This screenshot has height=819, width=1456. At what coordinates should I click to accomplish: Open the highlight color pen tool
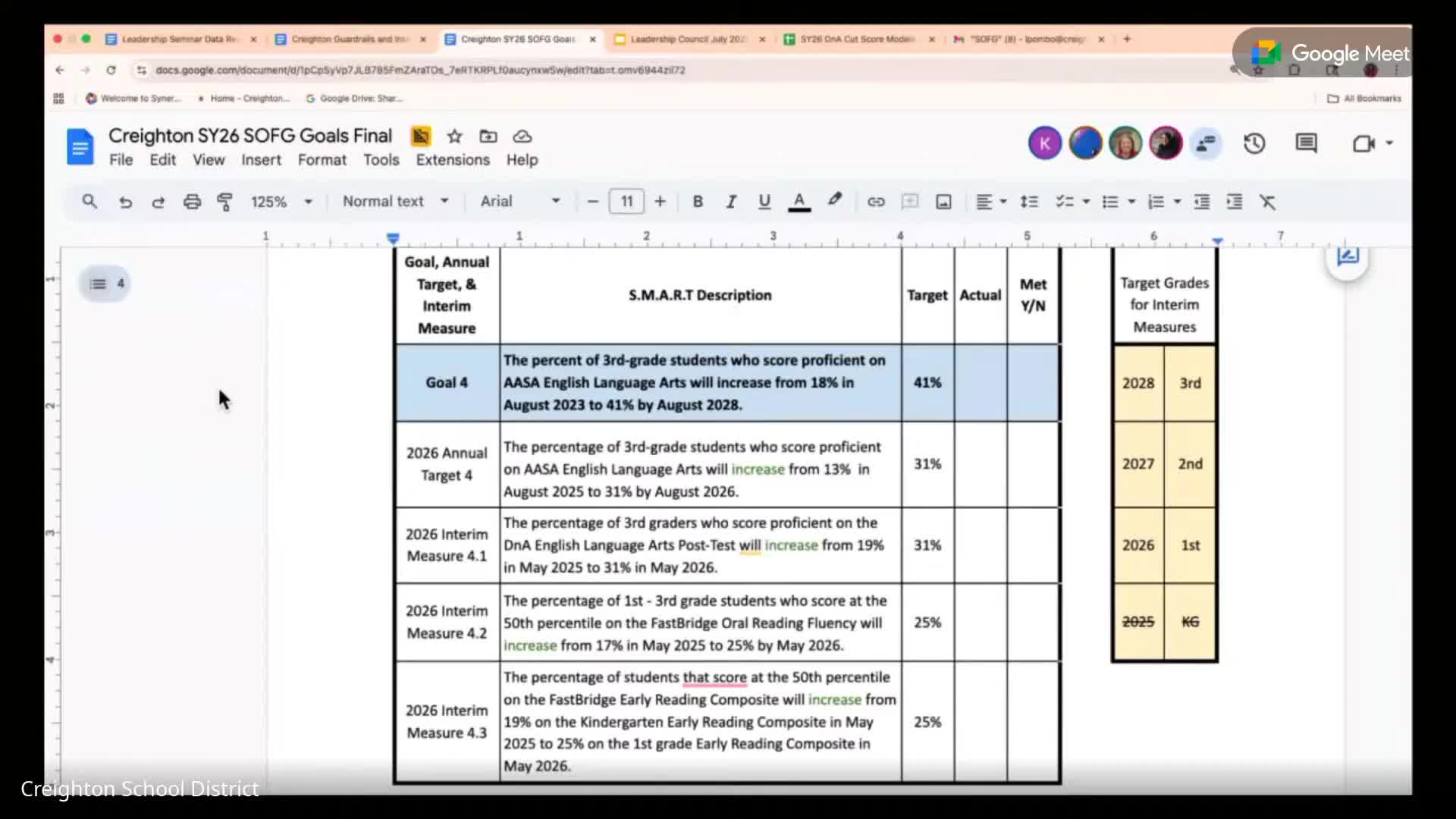click(x=835, y=200)
